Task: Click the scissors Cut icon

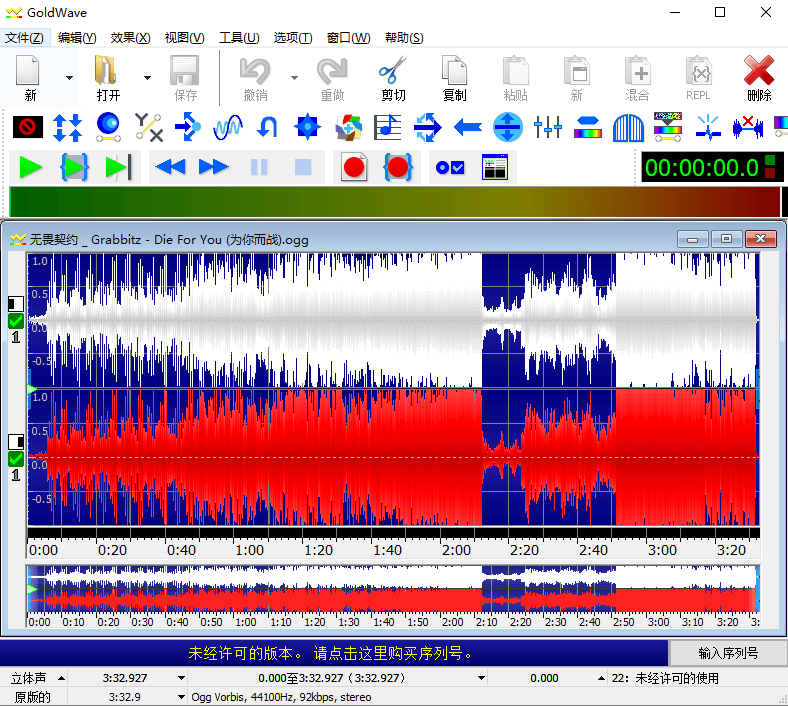Action: [393, 78]
